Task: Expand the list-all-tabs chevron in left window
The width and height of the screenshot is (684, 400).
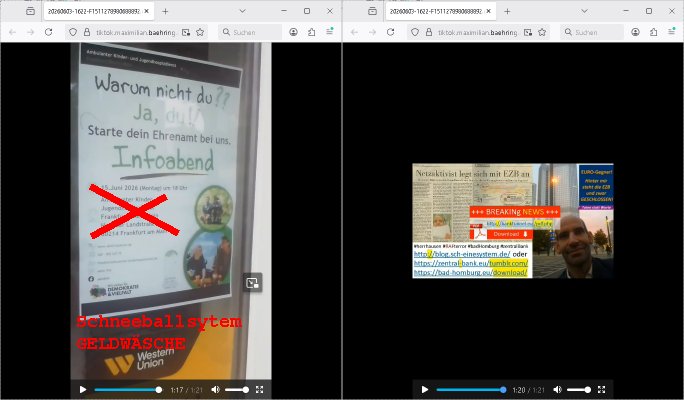Action: [243, 11]
